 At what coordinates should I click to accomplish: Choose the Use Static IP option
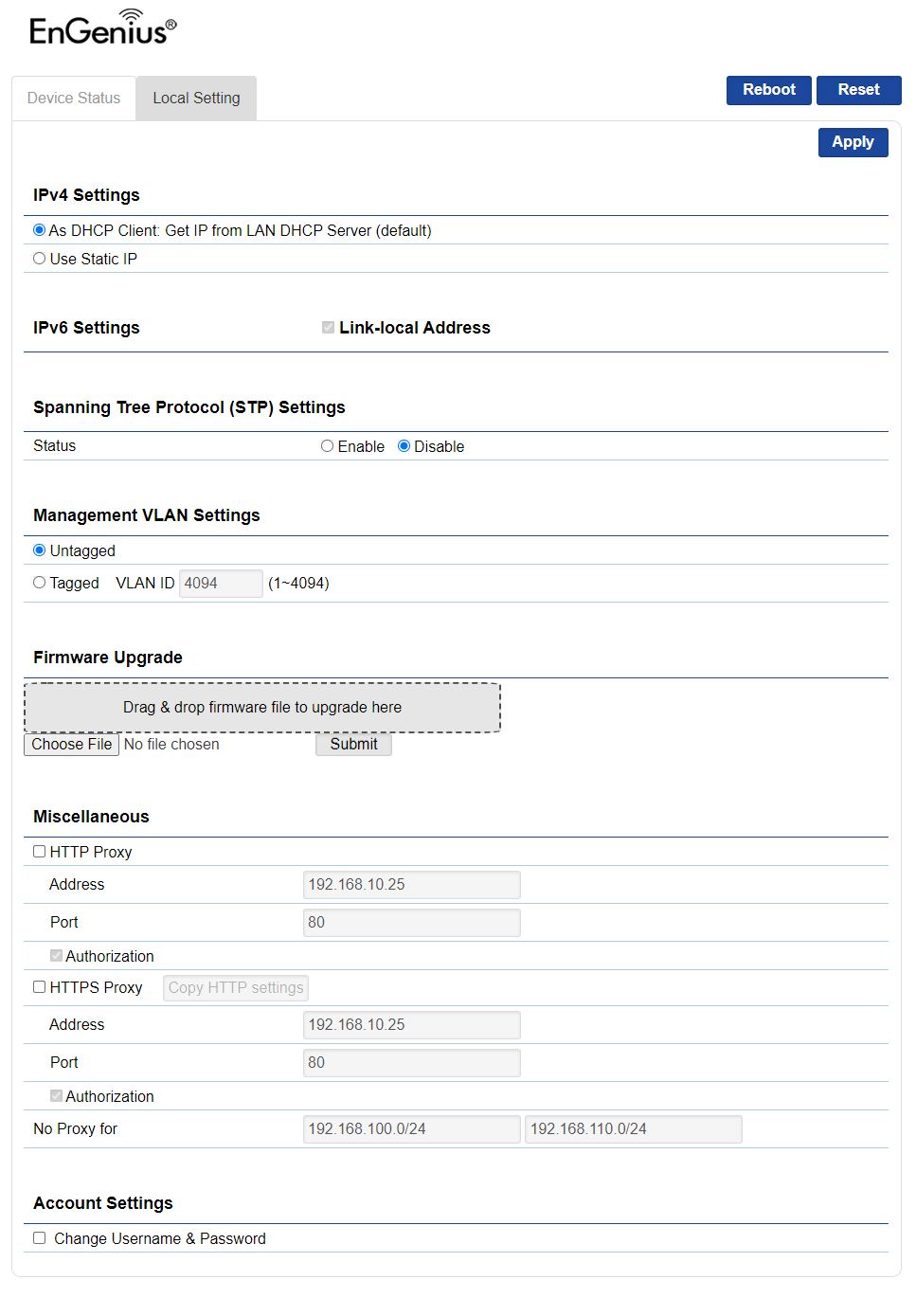click(40, 259)
